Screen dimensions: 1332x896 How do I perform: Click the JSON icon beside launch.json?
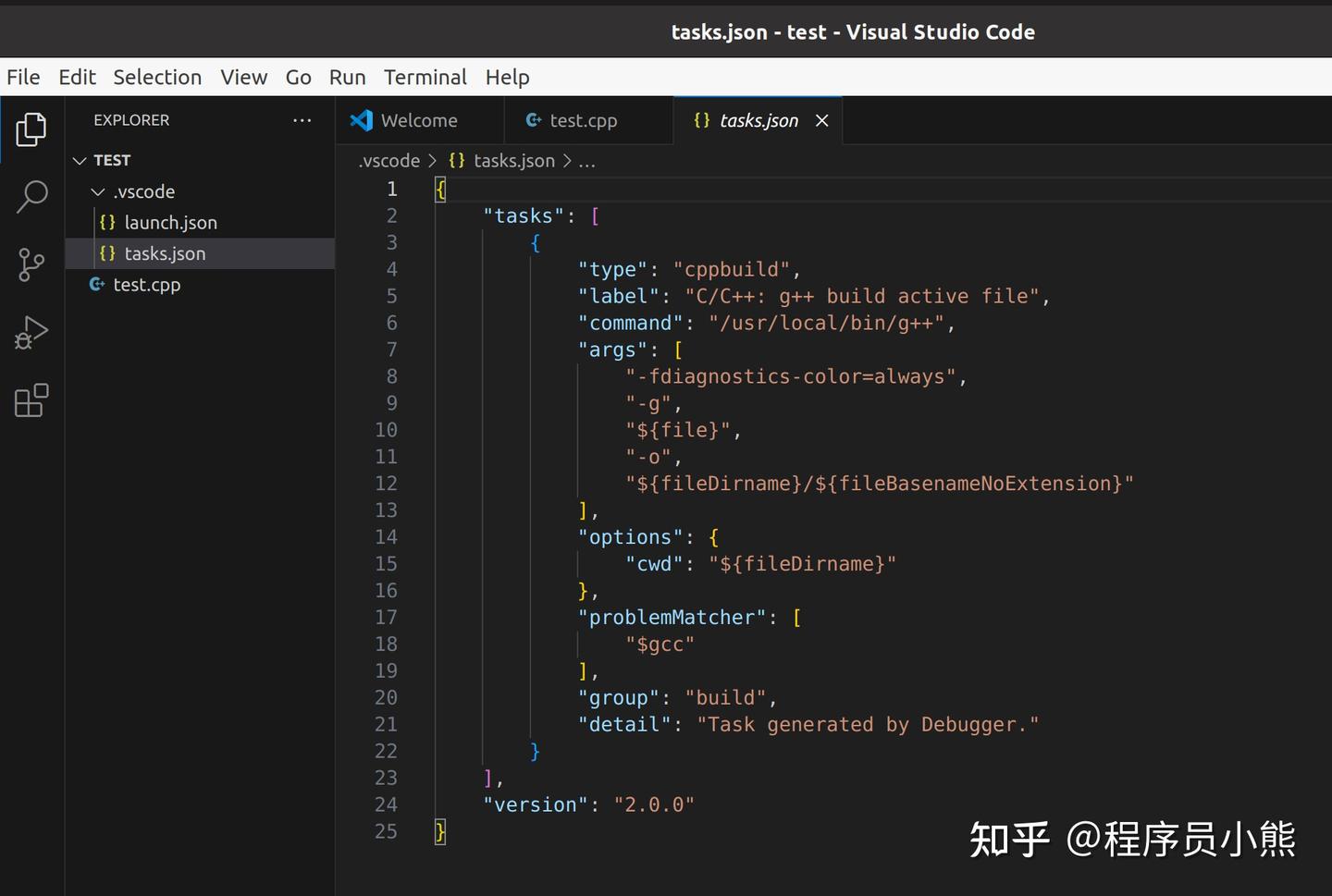click(x=107, y=222)
